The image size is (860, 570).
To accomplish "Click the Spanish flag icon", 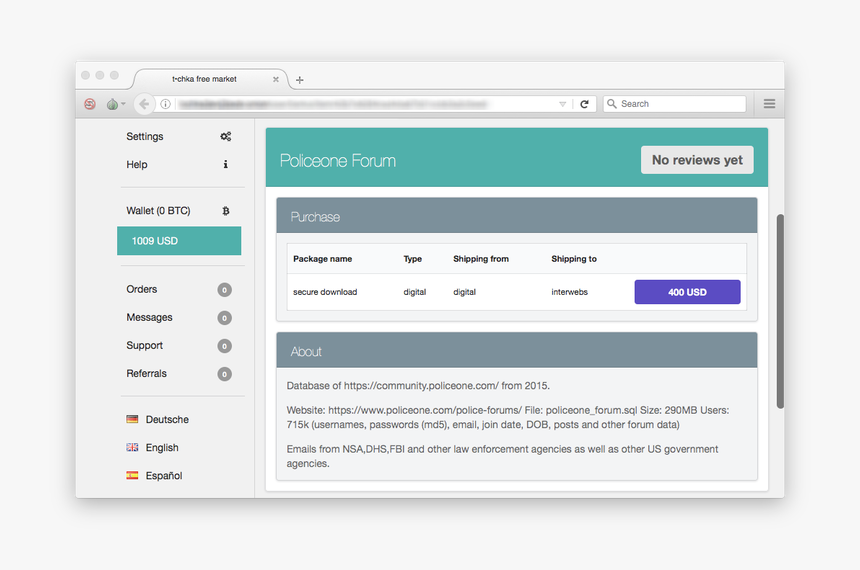I will [132, 475].
